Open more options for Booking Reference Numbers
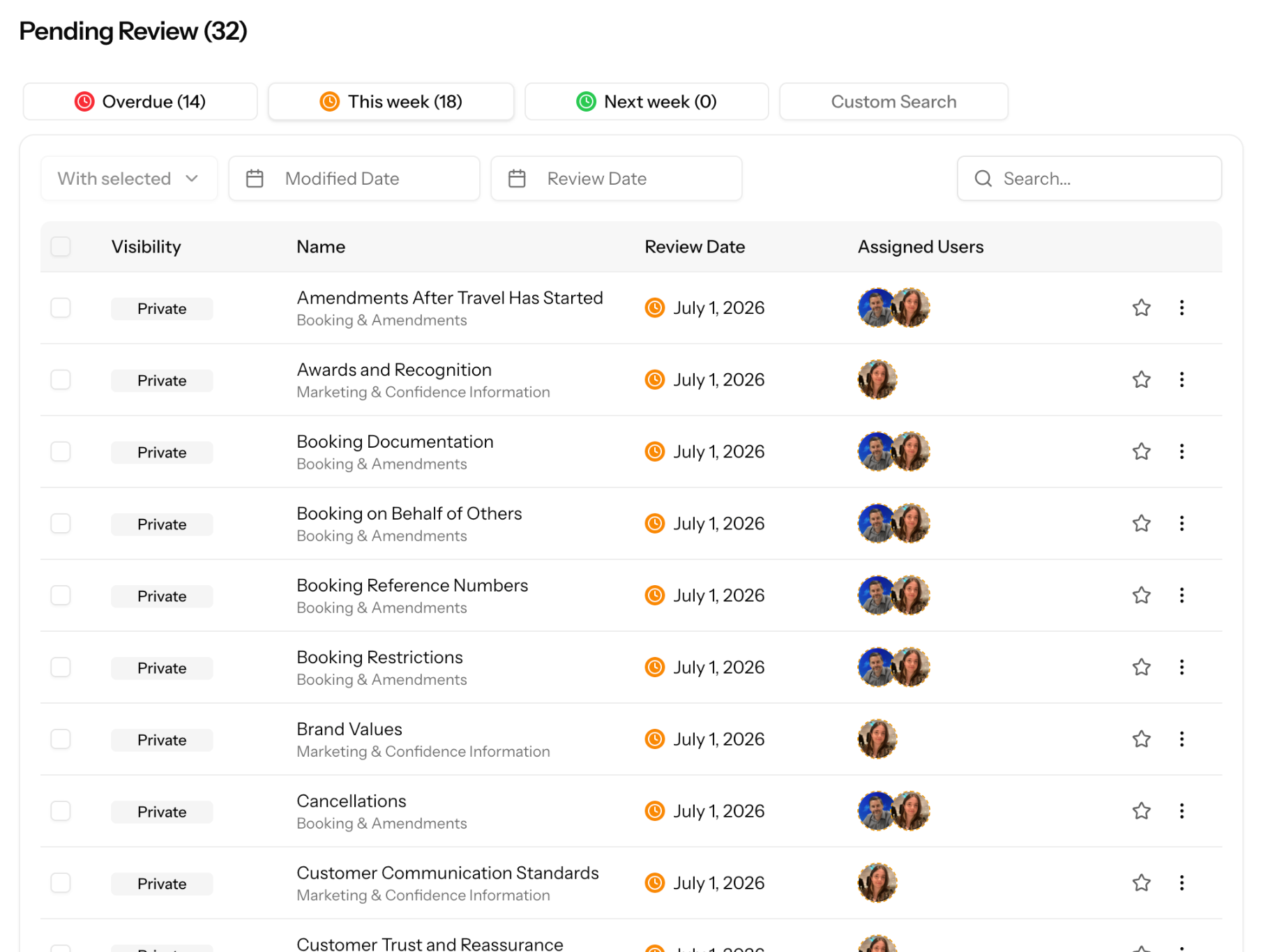The image size is (1268, 952). [1182, 595]
